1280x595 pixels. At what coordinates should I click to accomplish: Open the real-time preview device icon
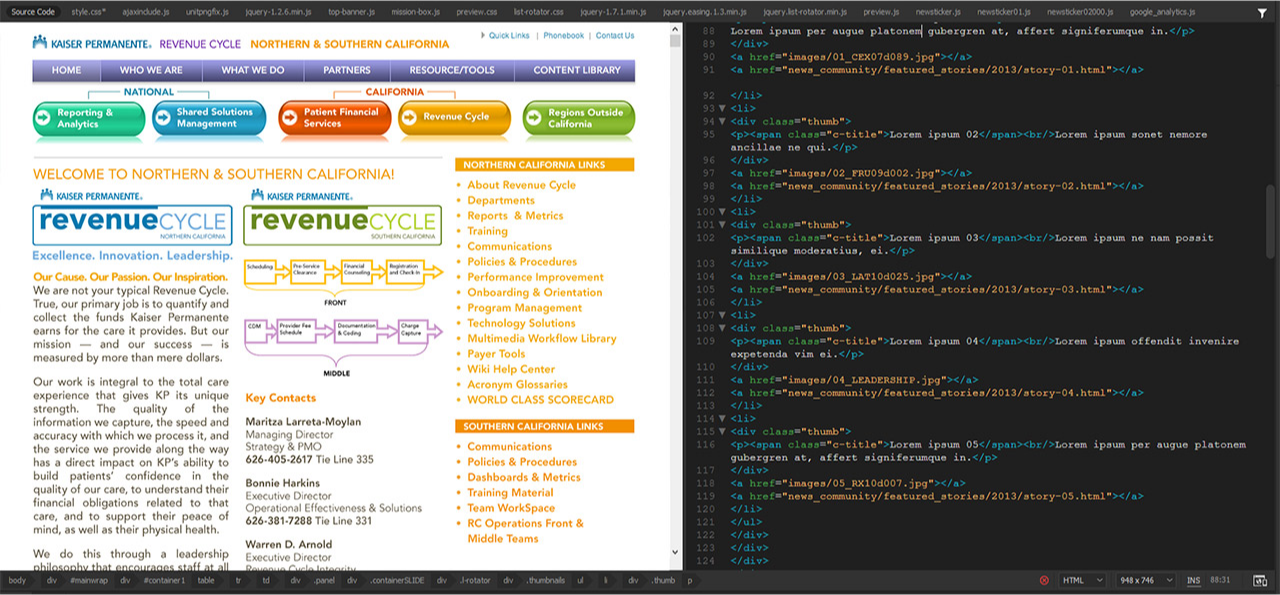(1260, 580)
